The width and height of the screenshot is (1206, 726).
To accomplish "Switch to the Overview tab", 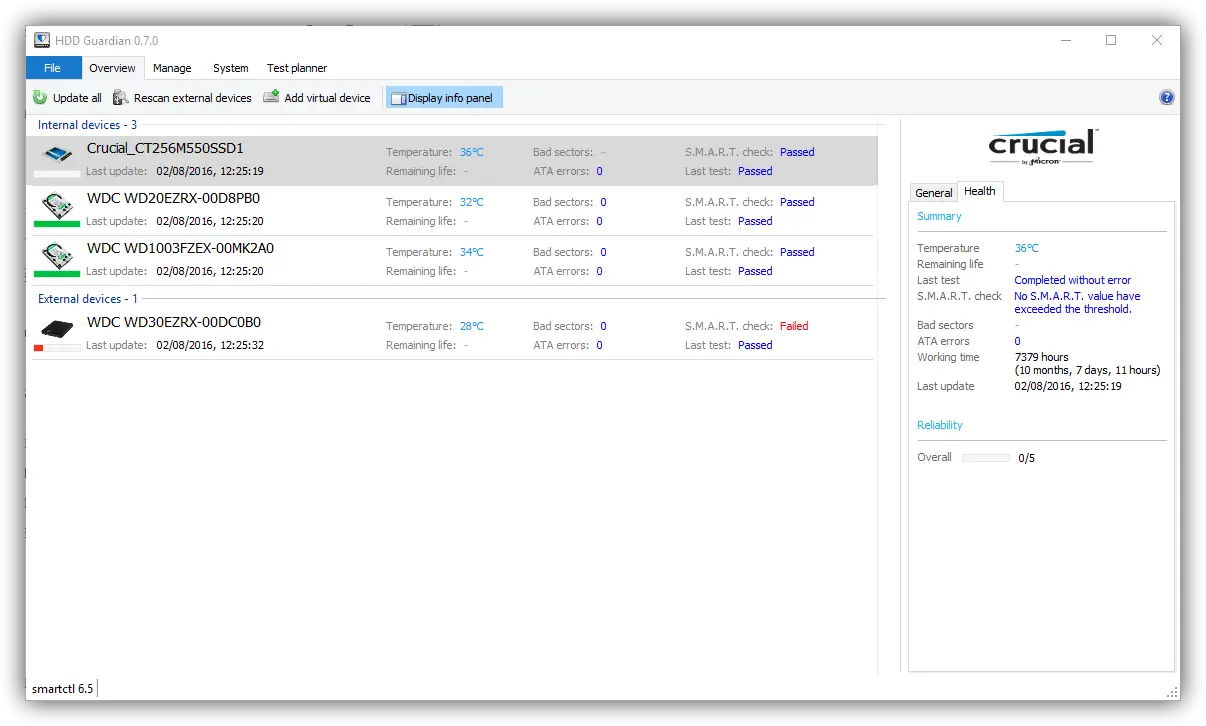I will [112, 68].
